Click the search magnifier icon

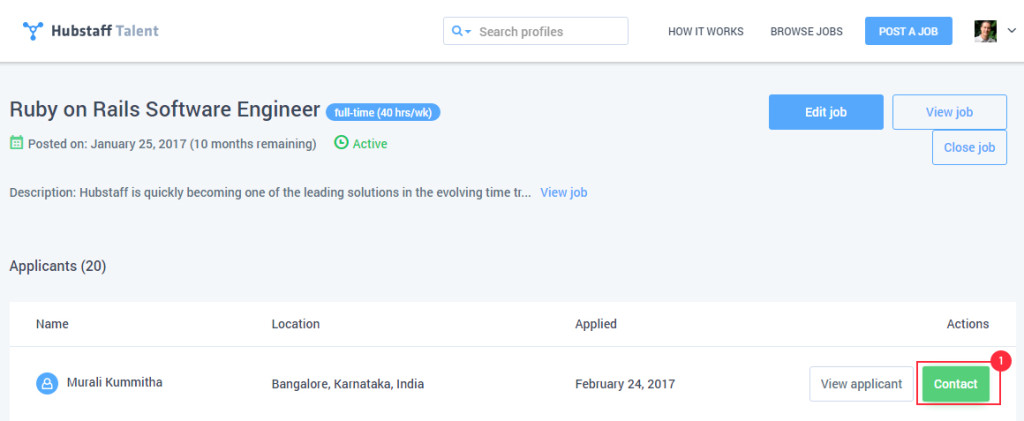tap(457, 31)
